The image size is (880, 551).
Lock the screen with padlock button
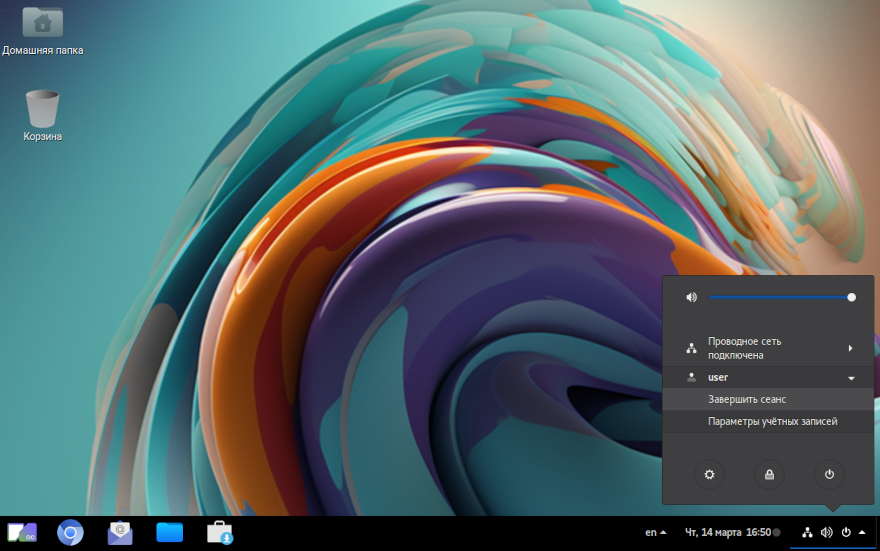(x=769, y=474)
